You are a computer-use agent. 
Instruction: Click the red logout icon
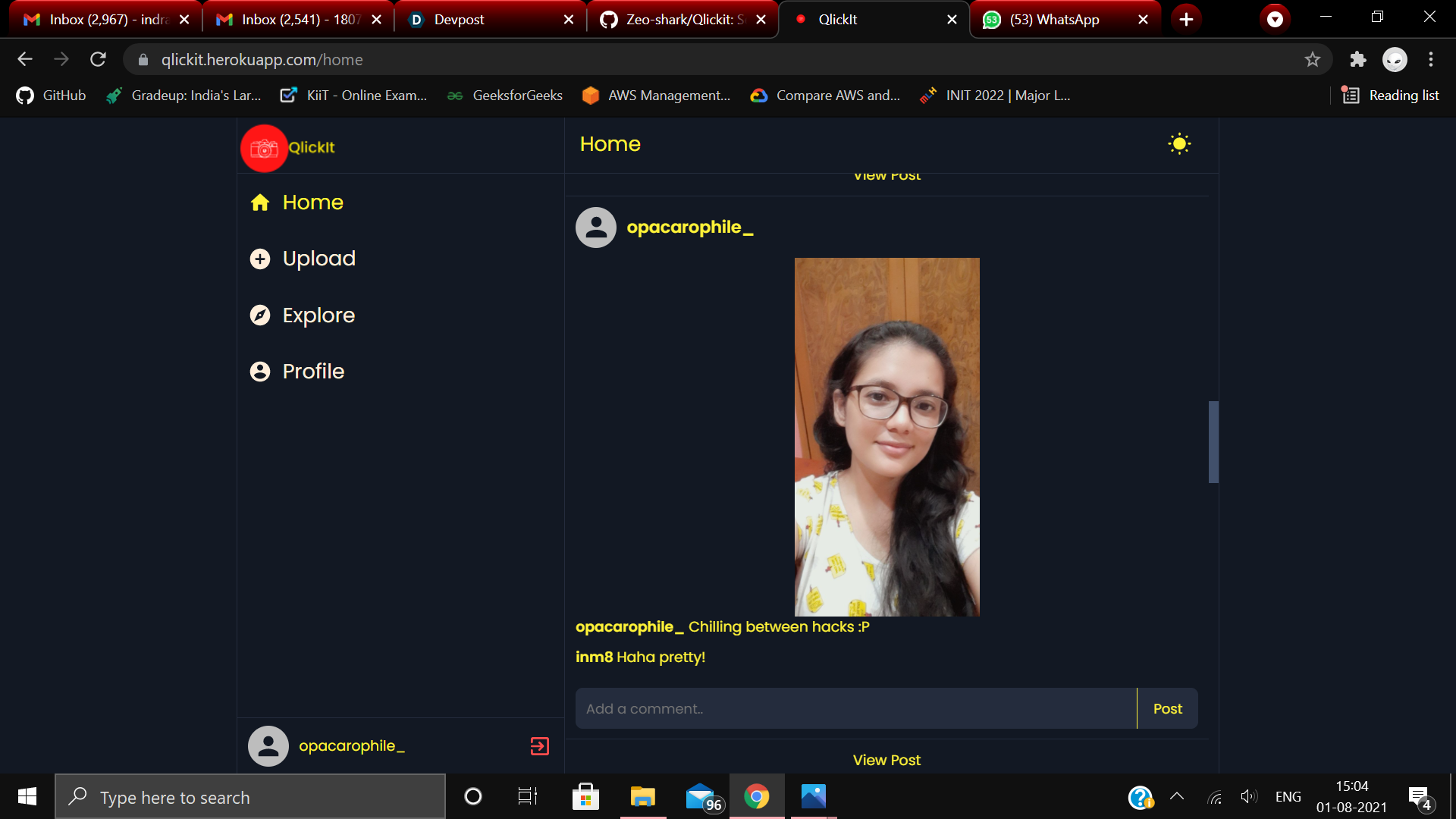point(539,746)
